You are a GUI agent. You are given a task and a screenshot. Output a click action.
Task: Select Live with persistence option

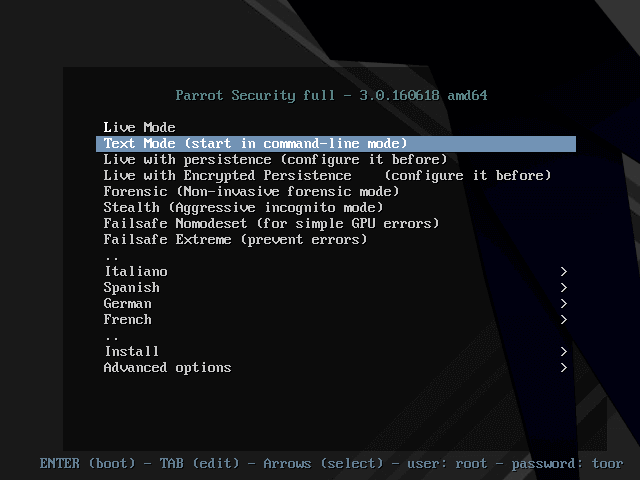(275, 159)
